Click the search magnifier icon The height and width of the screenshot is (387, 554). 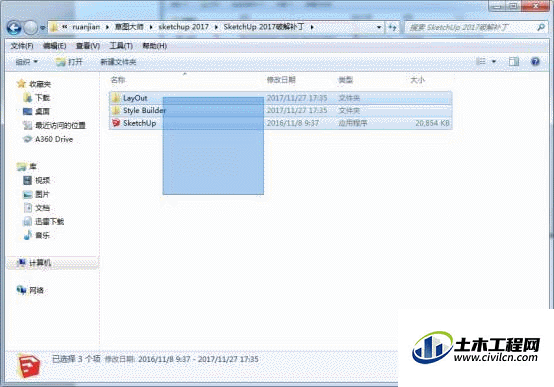(541, 27)
